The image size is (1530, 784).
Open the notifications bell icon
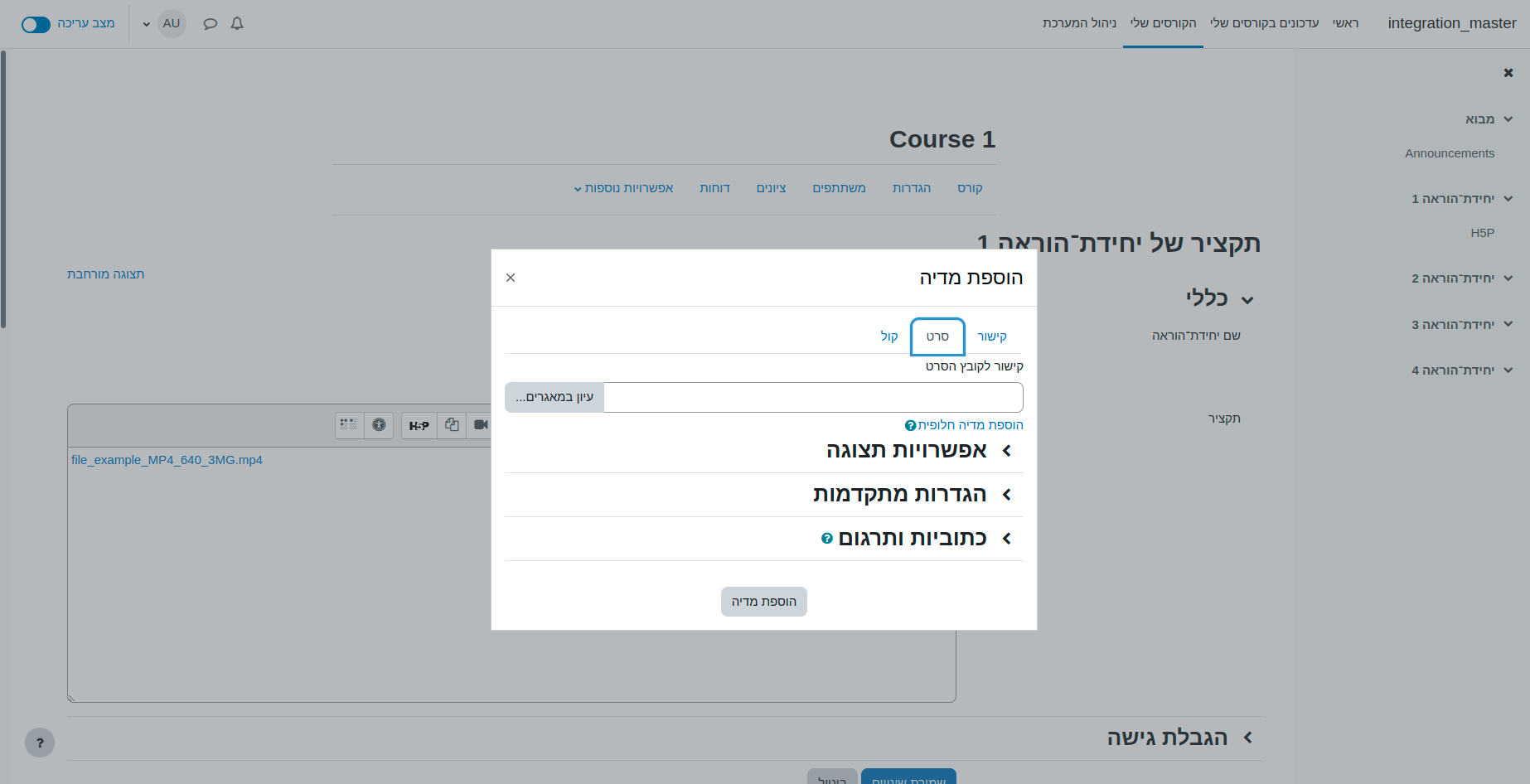[x=237, y=24]
